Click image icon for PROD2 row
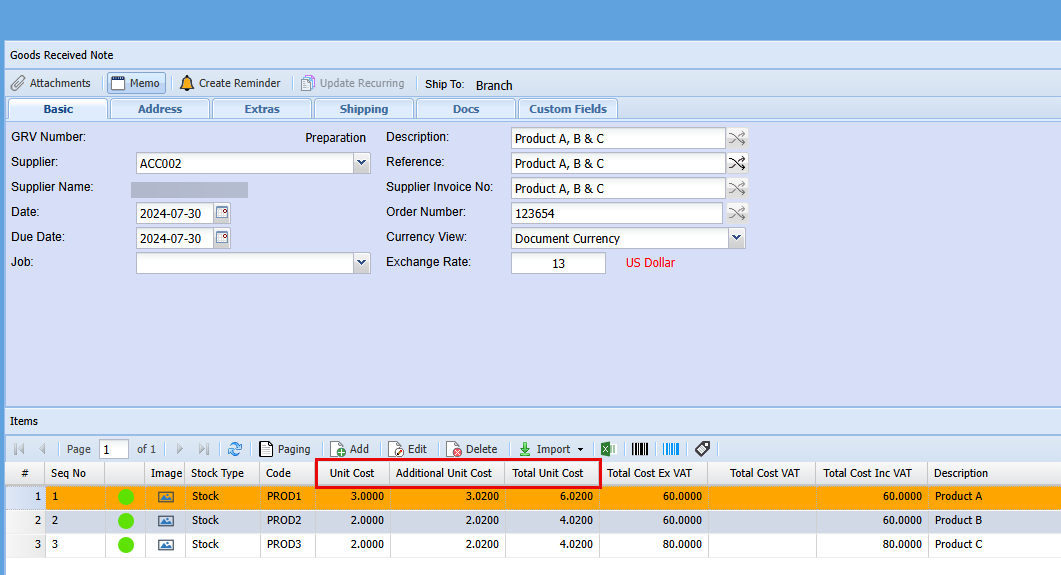The height and width of the screenshot is (575, 1061). tap(166, 521)
